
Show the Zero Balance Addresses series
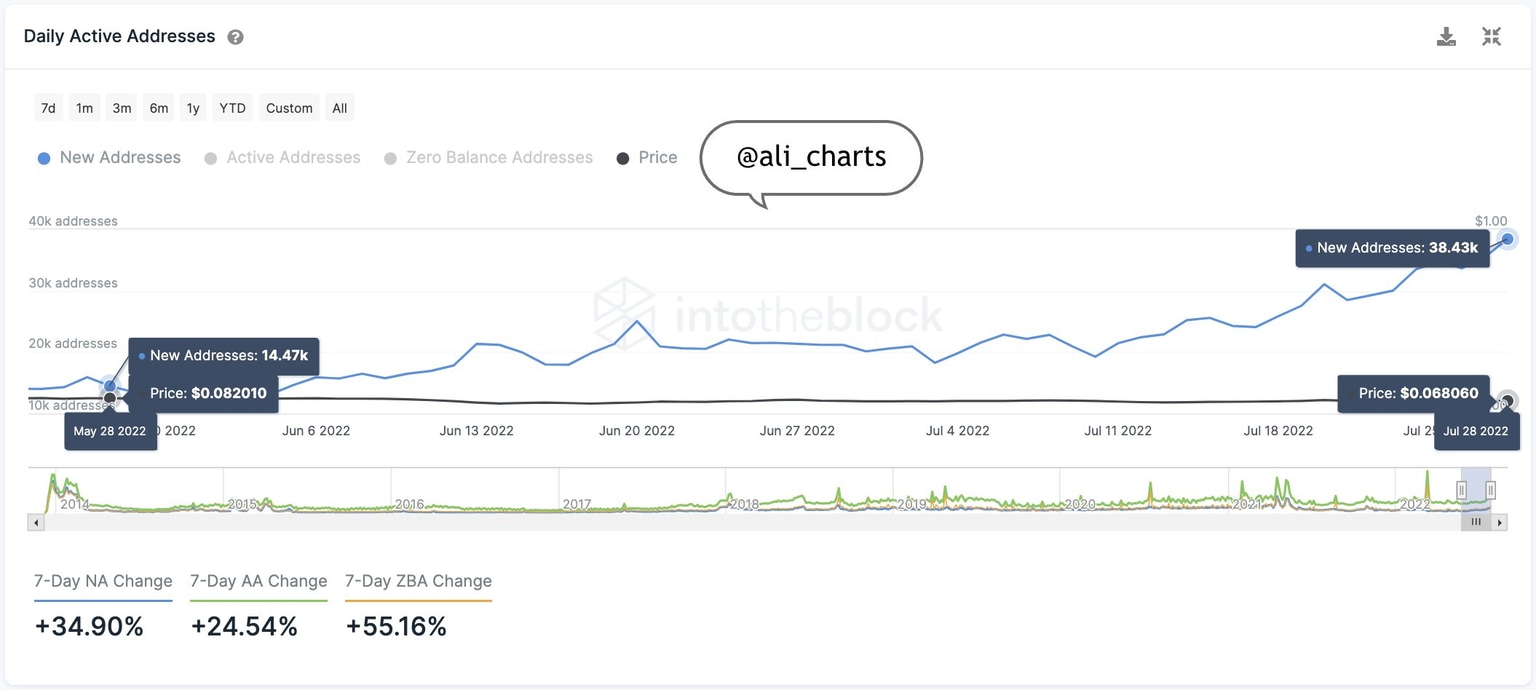point(489,158)
